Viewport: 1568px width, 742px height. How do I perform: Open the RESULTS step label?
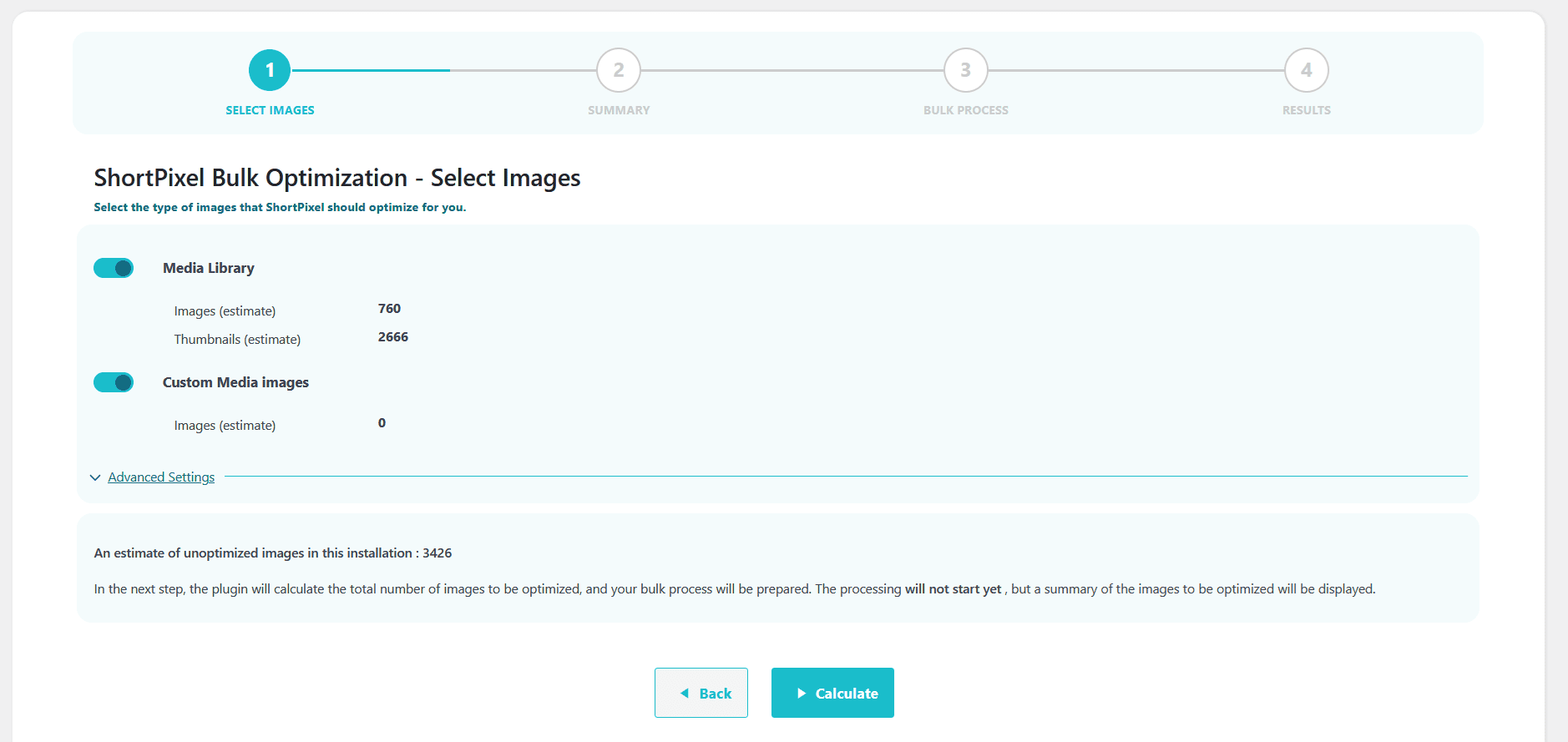[x=1307, y=110]
